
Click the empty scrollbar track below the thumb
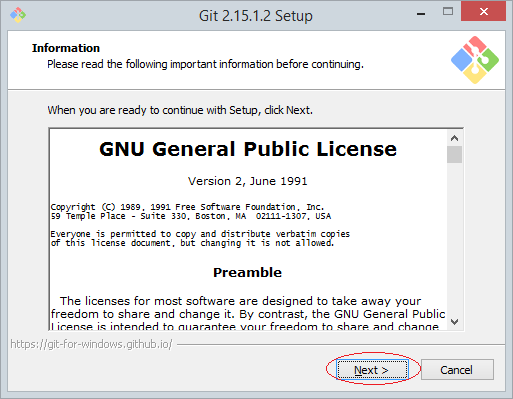454,238
